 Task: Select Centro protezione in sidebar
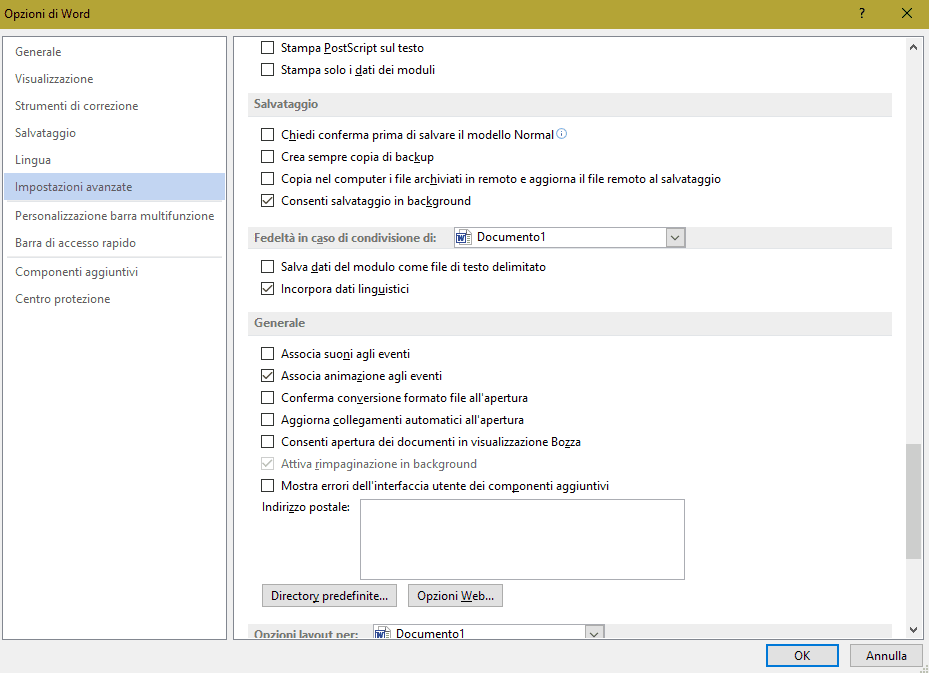coord(62,299)
